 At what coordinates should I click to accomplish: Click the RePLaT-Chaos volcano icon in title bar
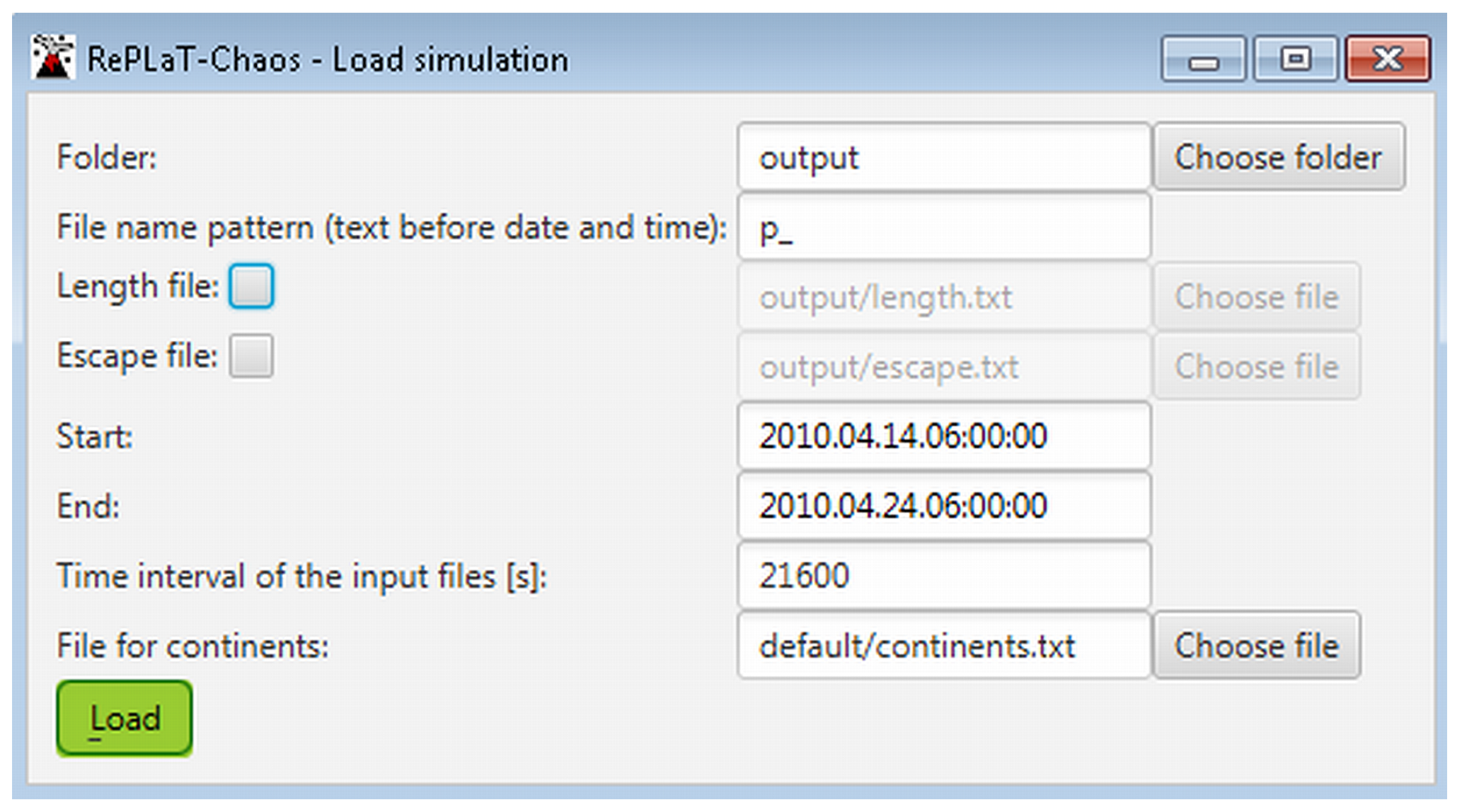point(53,57)
